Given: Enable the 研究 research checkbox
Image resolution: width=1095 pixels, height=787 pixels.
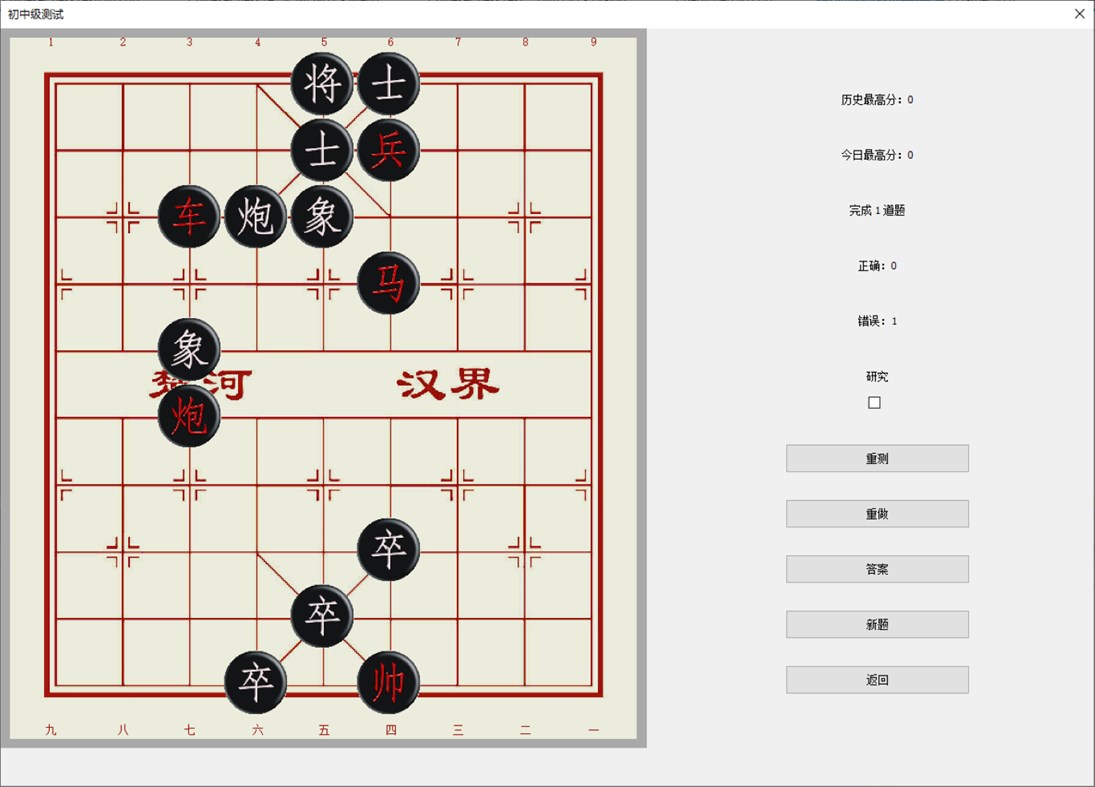Looking at the screenshot, I should pos(875,402).
